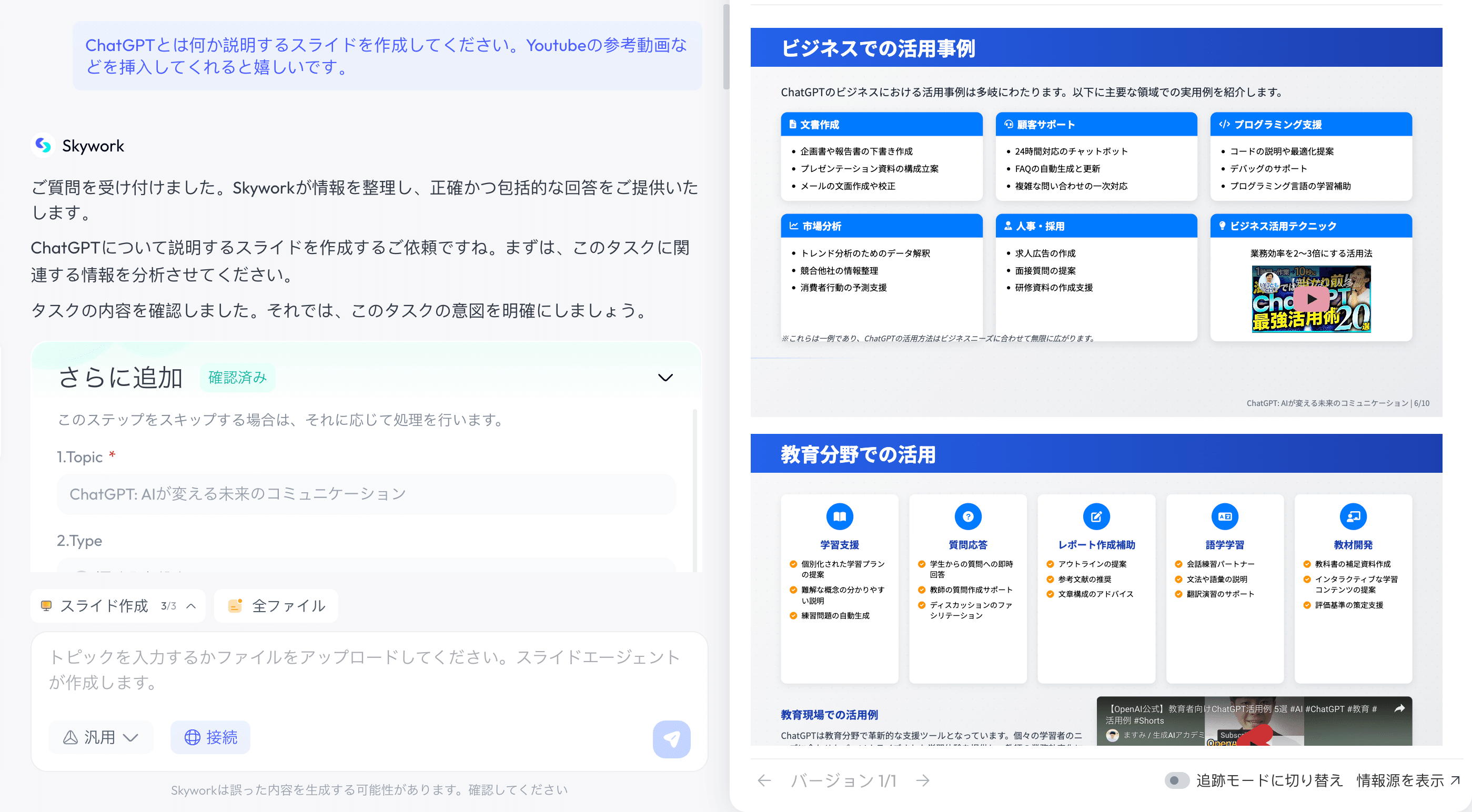Open the 汎用 mode dropdown

coord(100,737)
